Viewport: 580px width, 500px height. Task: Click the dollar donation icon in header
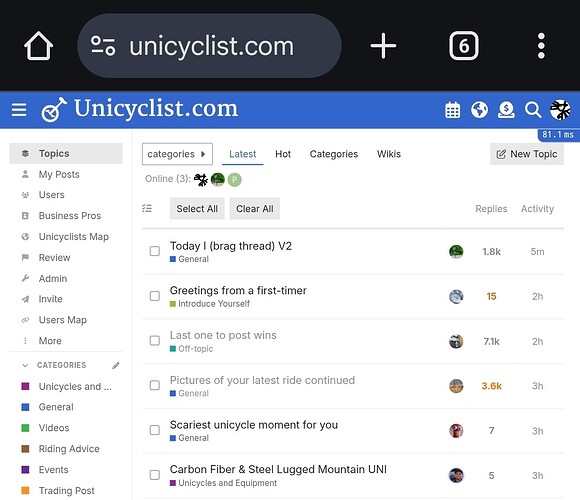506,110
